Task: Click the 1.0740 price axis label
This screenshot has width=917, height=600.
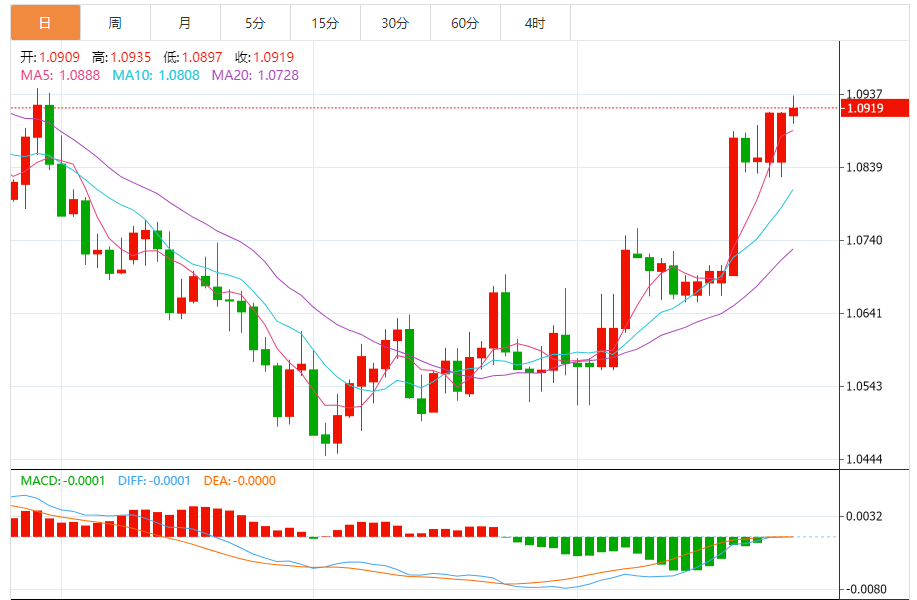Action: point(864,240)
